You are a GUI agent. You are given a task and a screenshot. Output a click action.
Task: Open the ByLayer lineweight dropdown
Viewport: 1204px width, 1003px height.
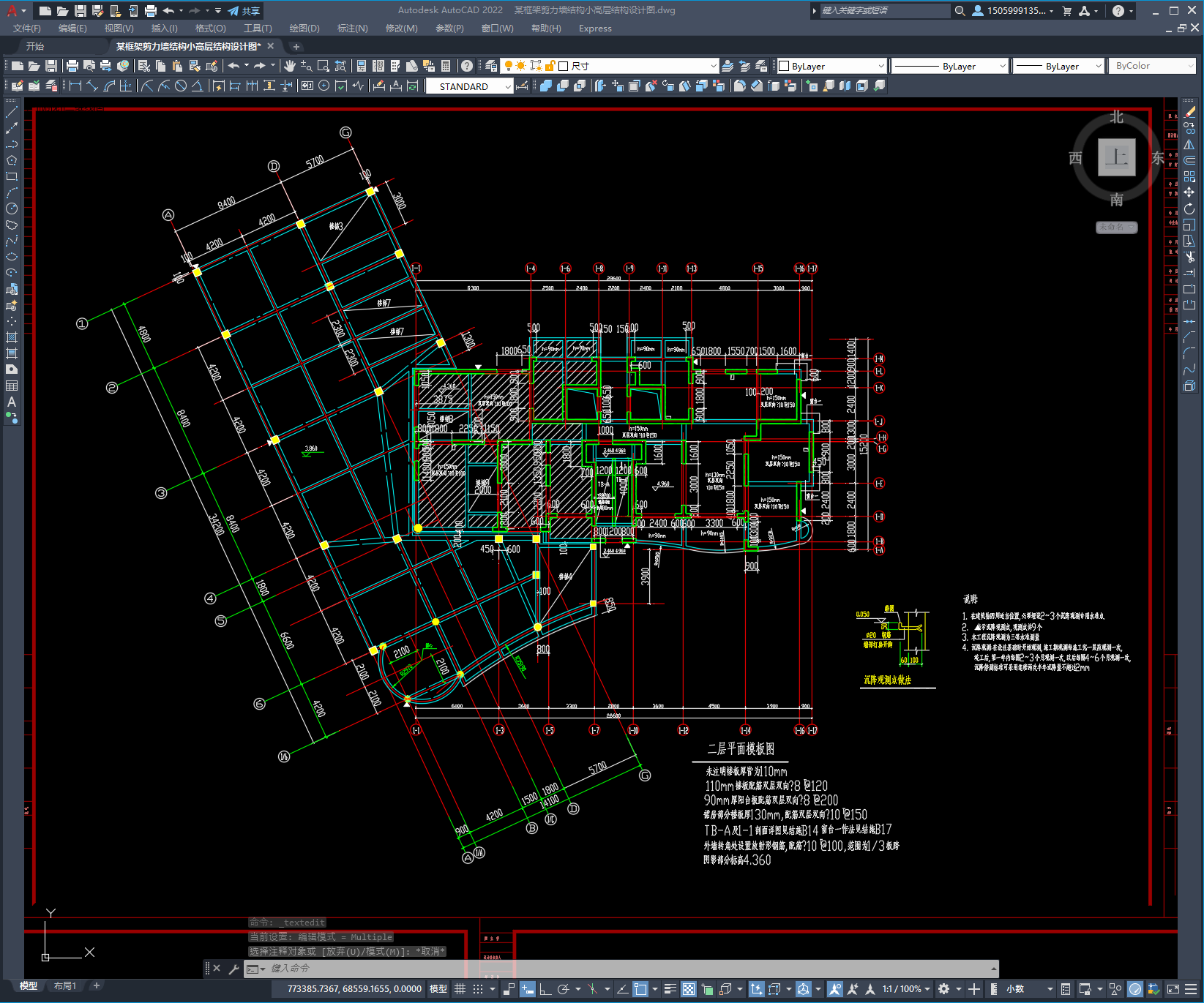[1058, 66]
